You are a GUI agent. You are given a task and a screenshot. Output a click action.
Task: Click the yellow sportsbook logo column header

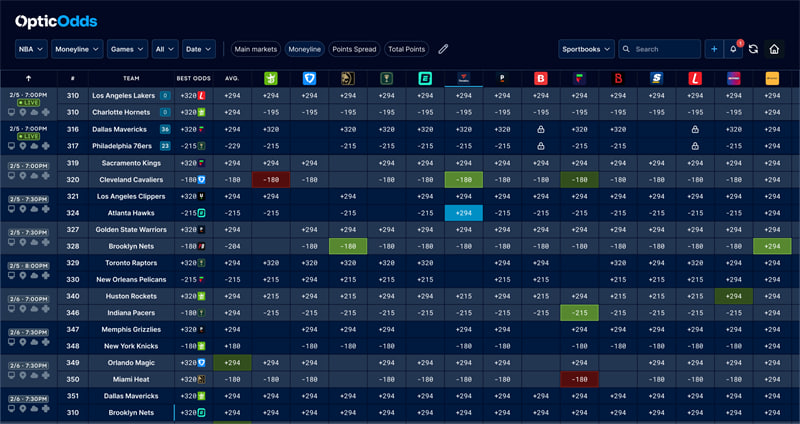click(773, 78)
